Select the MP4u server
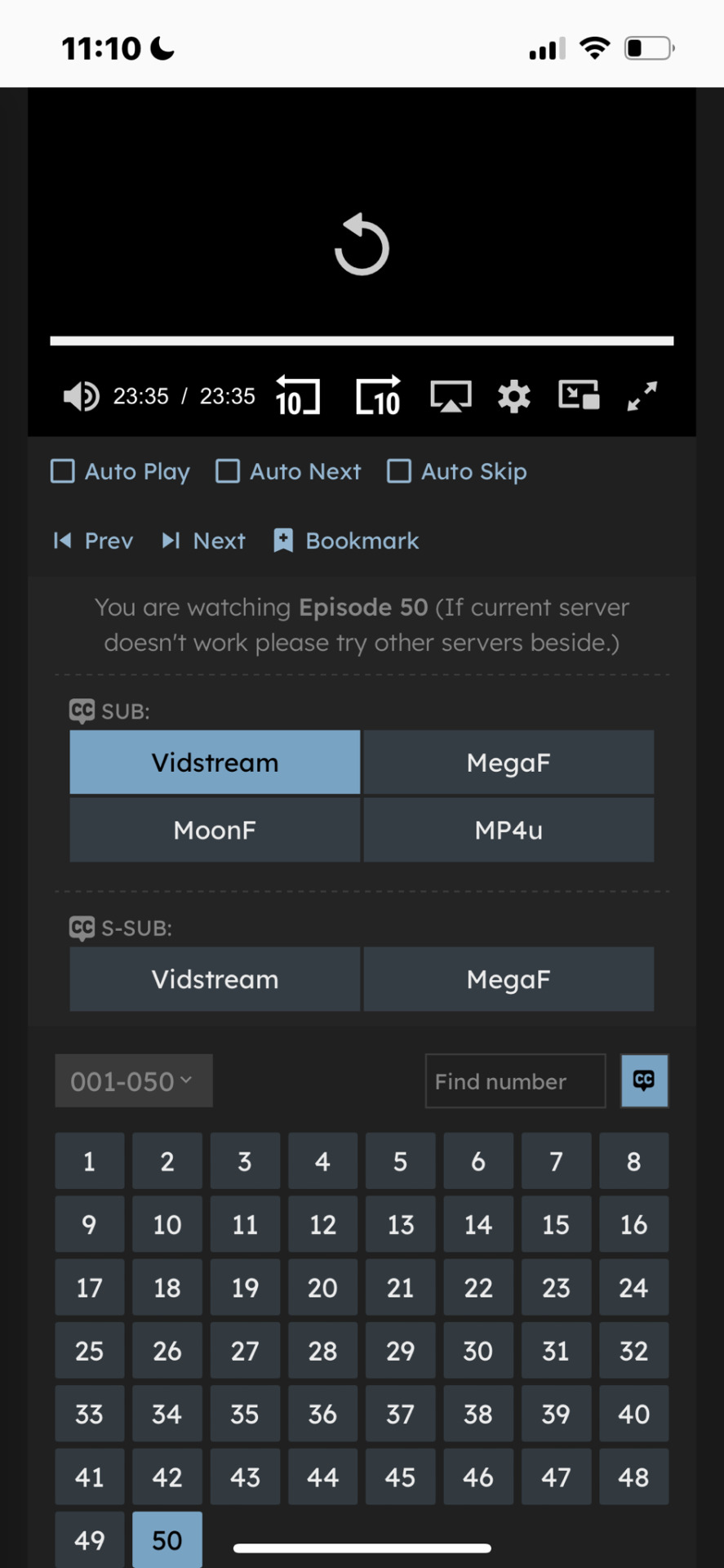The image size is (724, 1568). [509, 831]
